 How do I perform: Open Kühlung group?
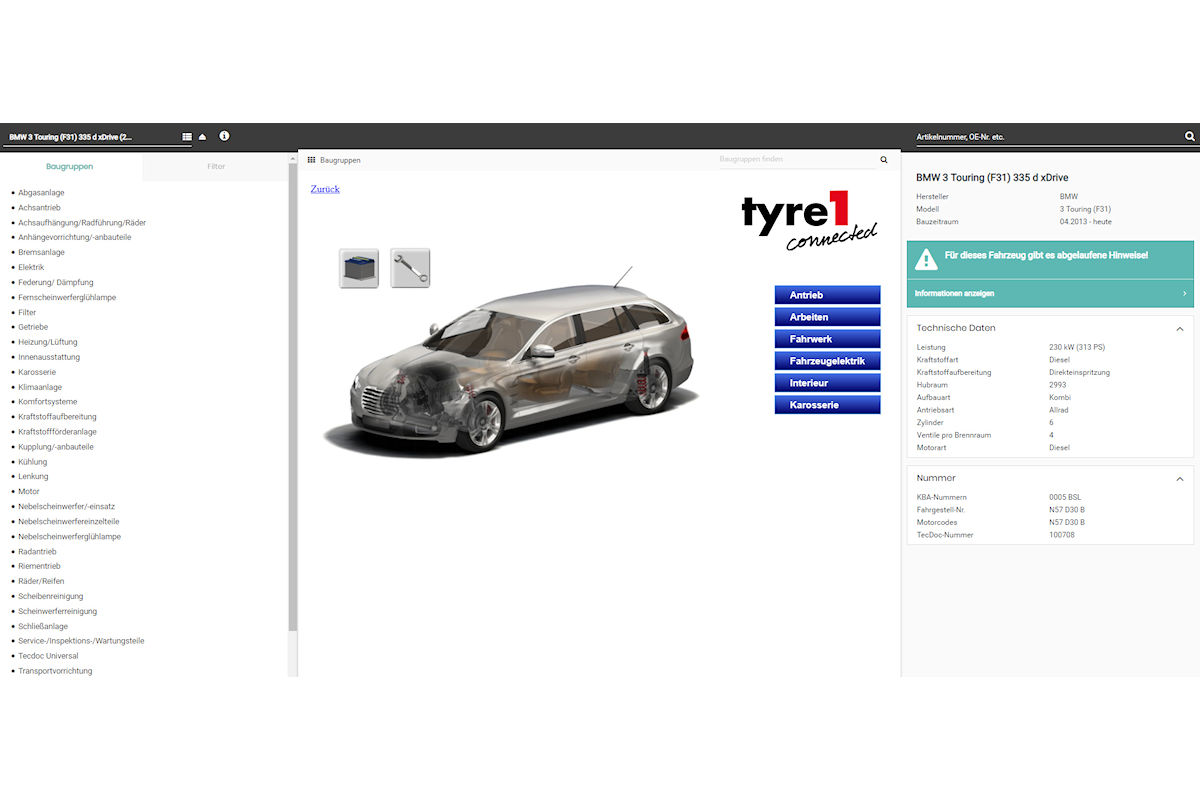coord(32,462)
